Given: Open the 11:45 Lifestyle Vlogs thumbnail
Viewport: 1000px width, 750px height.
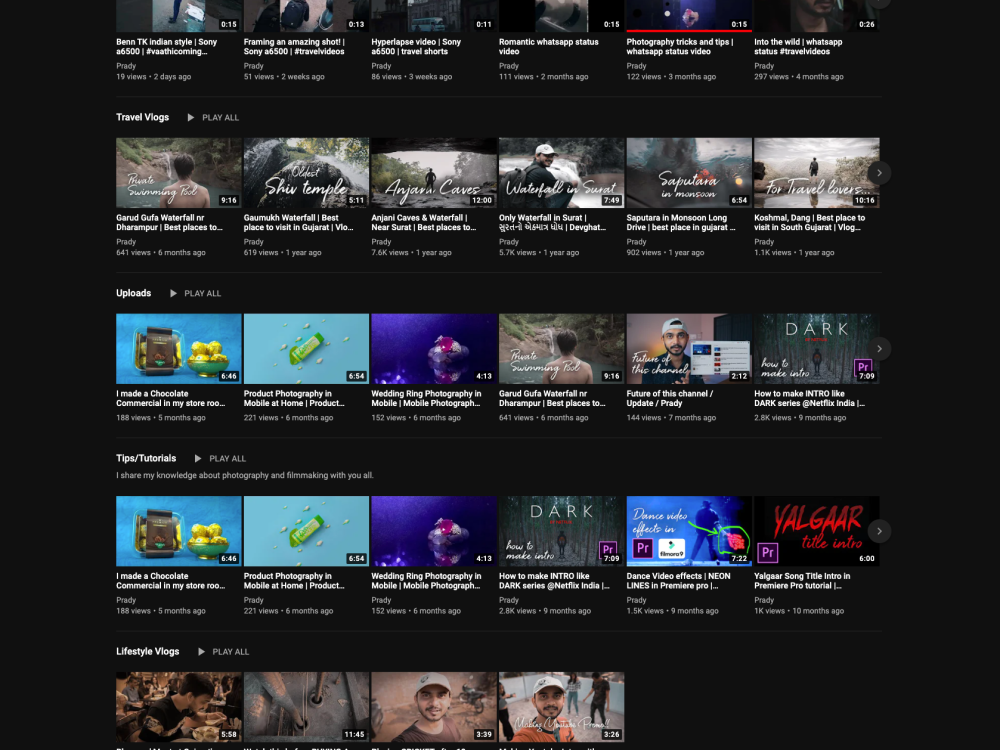Looking at the screenshot, I should [306, 707].
